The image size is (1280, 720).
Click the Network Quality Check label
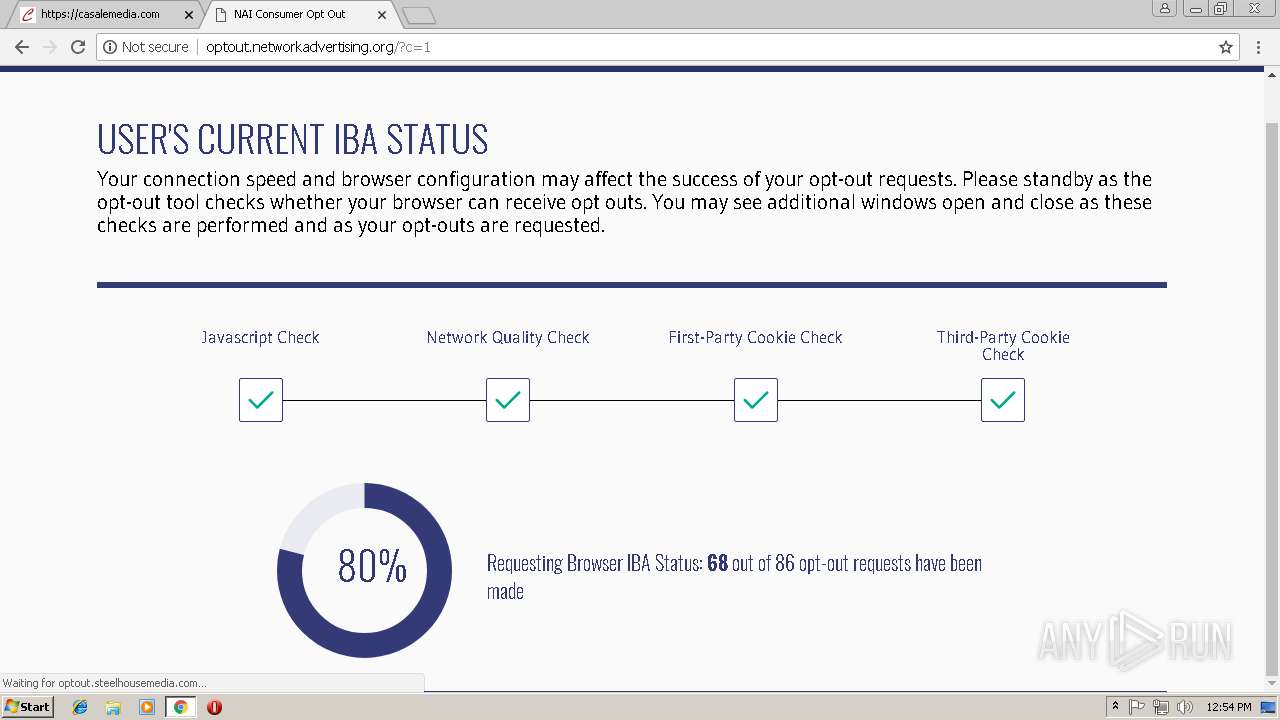tap(508, 337)
